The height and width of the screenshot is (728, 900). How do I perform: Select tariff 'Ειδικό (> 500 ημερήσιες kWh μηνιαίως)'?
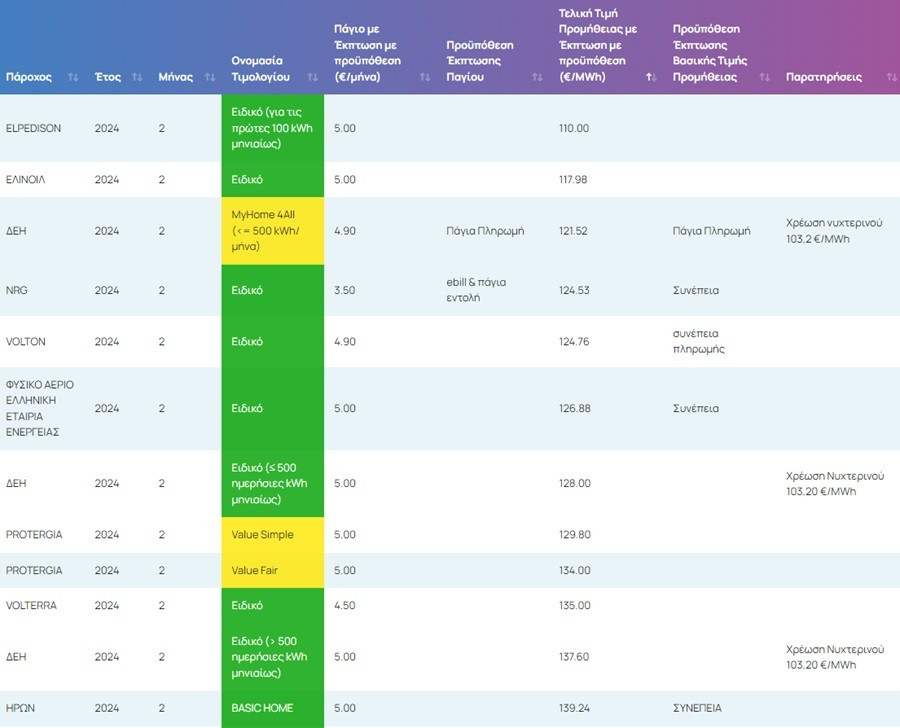[273, 657]
